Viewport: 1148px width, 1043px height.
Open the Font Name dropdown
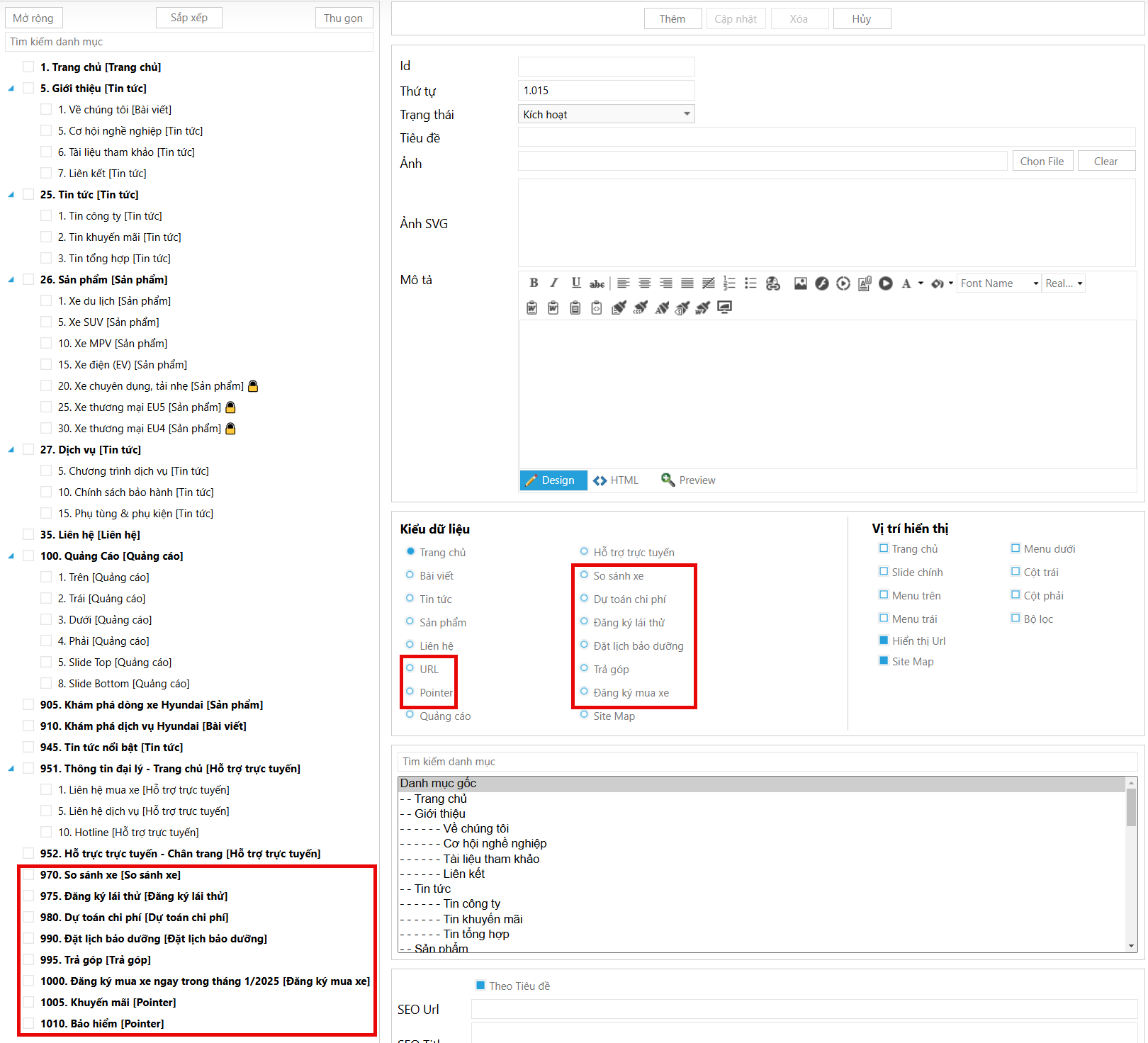tap(998, 283)
